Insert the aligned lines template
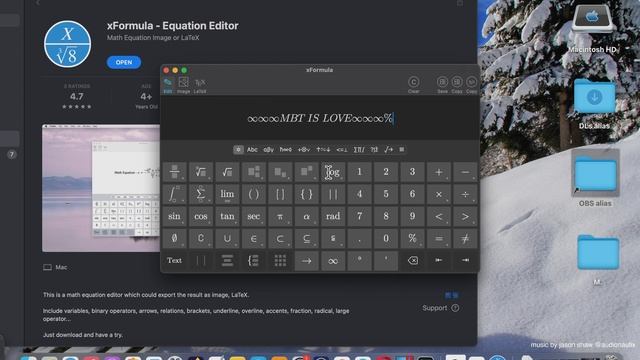This screenshot has height=360, width=640. coord(227,260)
